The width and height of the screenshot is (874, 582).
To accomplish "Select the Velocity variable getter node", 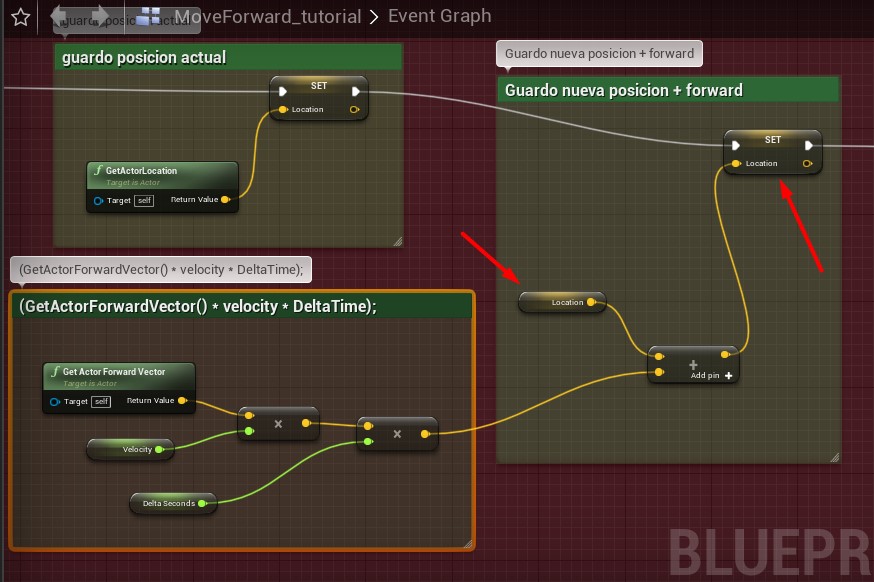I will click(131, 449).
